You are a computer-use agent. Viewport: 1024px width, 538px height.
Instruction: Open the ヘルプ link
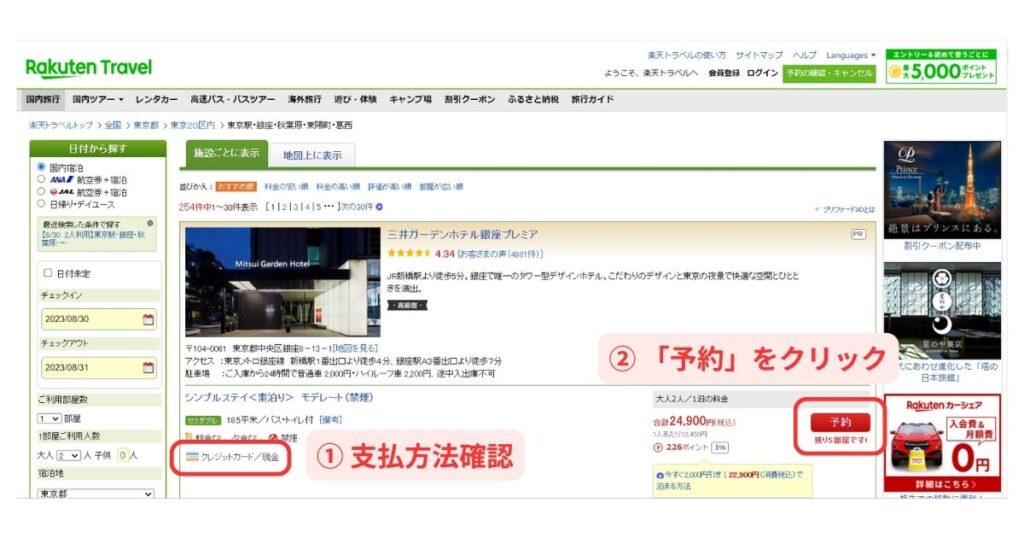coord(805,55)
